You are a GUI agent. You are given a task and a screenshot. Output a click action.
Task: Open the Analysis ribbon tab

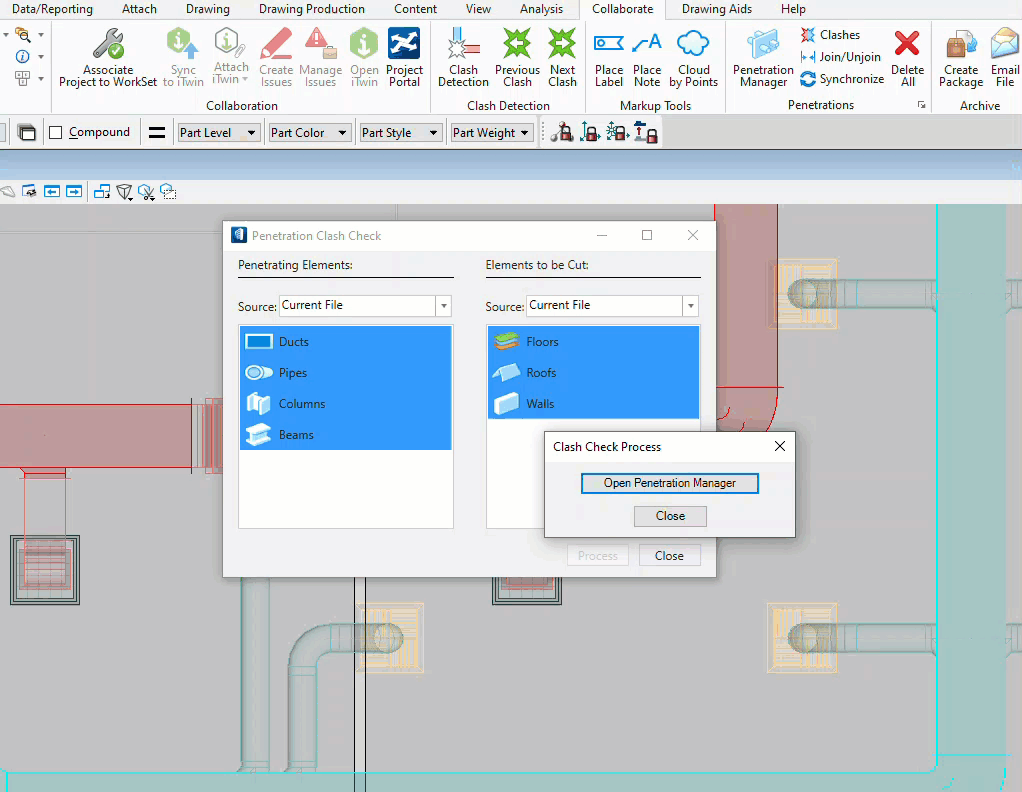[x=541, y=9]
